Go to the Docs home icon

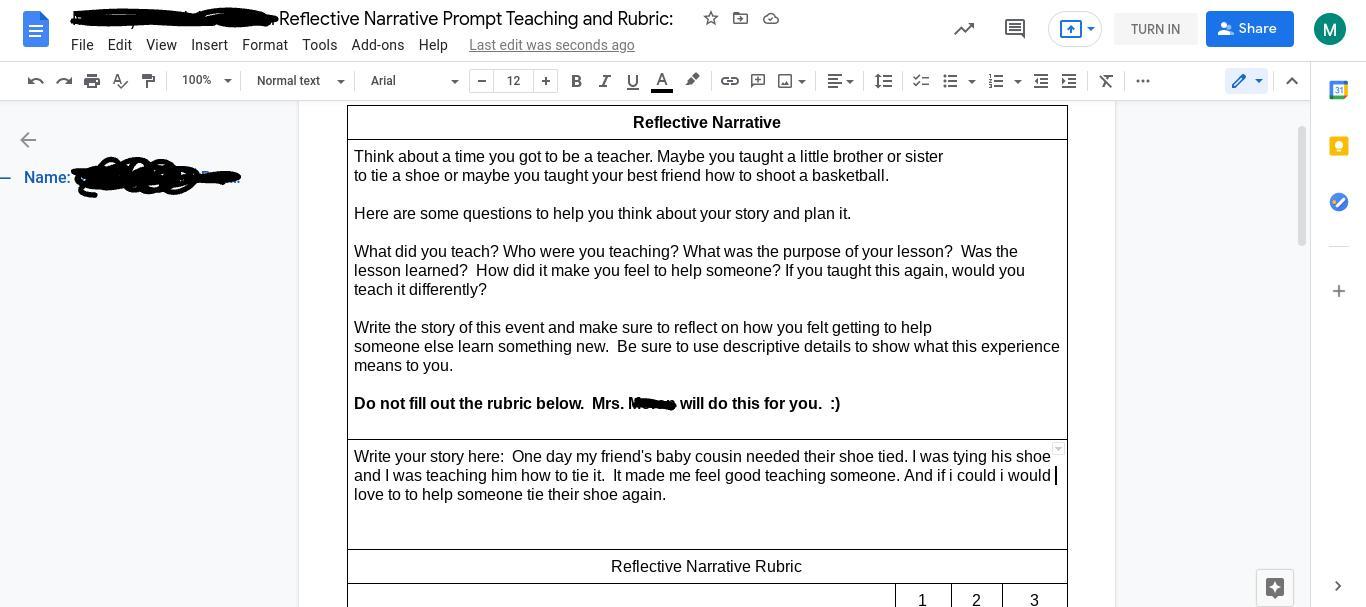36,29
